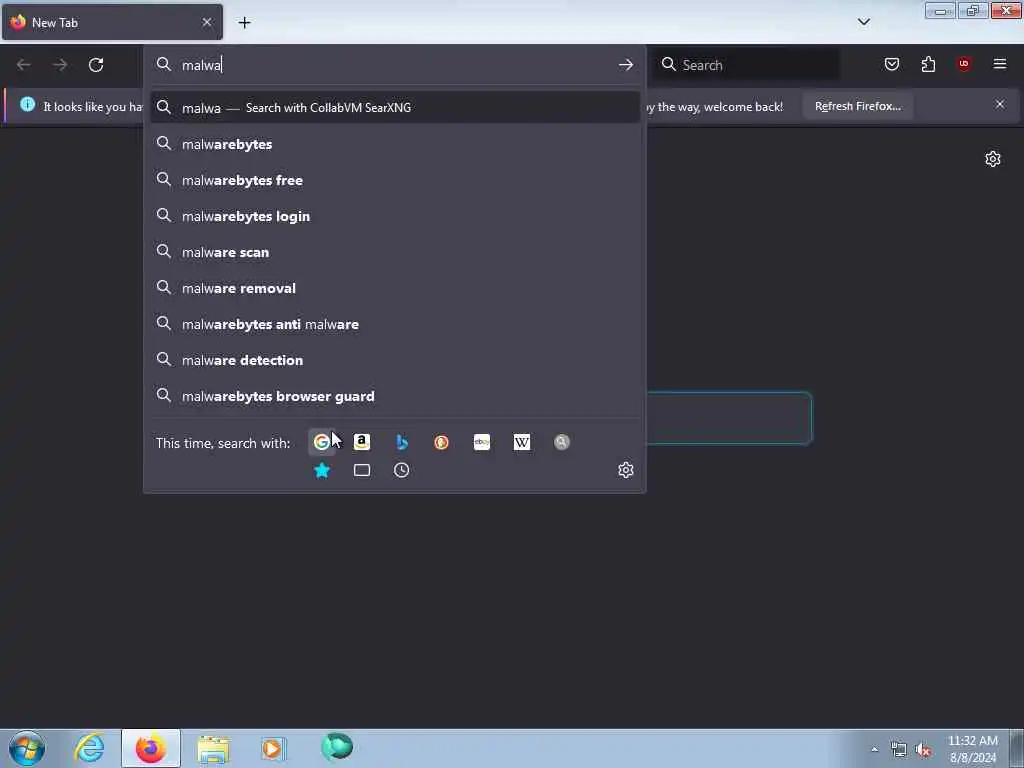Open the clock showing 11:32 AM

(x=973, y=749)
